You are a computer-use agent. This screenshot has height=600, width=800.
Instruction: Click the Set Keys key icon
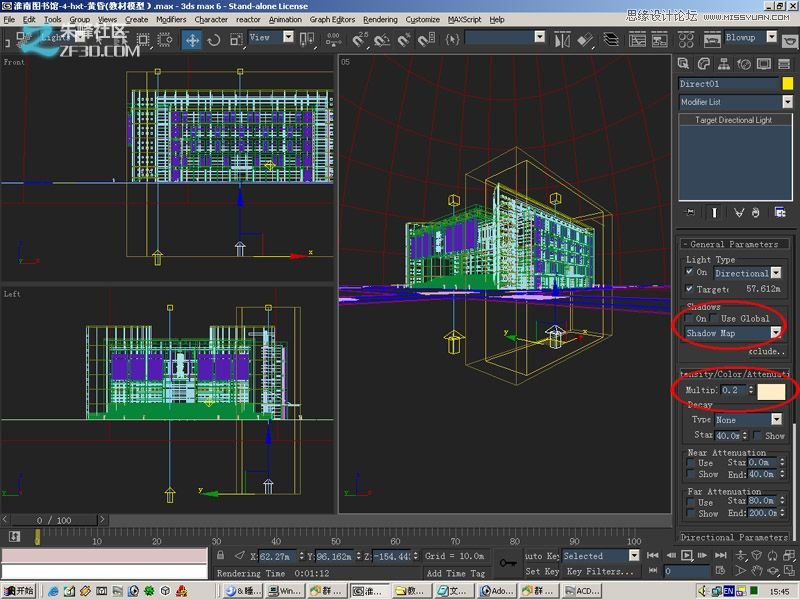point(508,563)
